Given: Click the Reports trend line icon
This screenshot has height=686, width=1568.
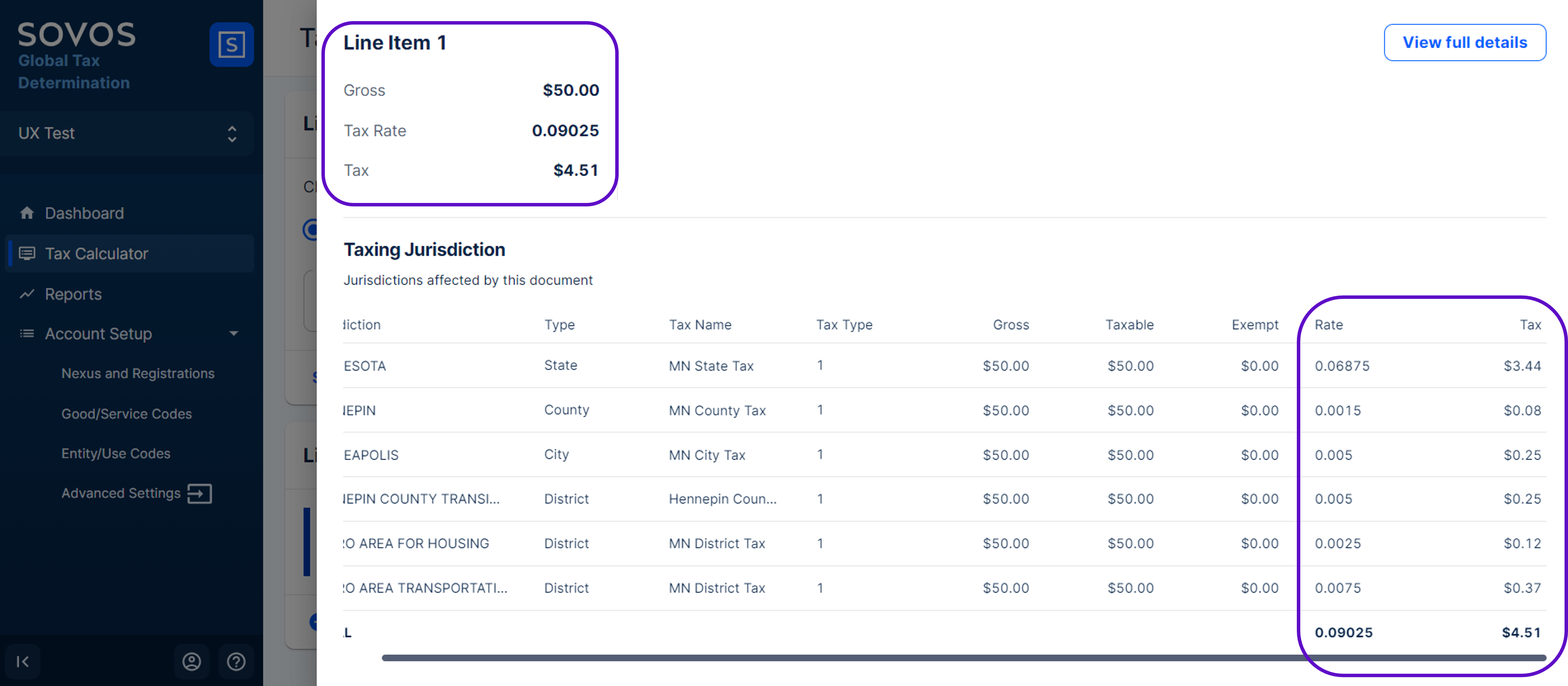Looking at the screenshot, I should click(x=27, y=294).
